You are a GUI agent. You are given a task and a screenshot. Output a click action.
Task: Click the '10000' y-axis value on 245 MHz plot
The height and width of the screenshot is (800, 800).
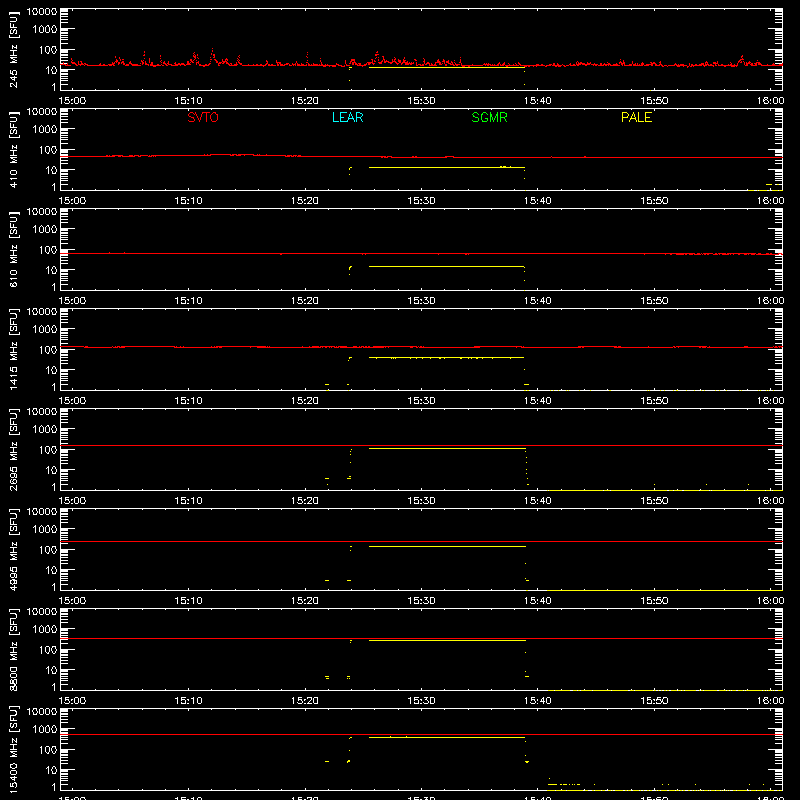[x=42, y=12]
